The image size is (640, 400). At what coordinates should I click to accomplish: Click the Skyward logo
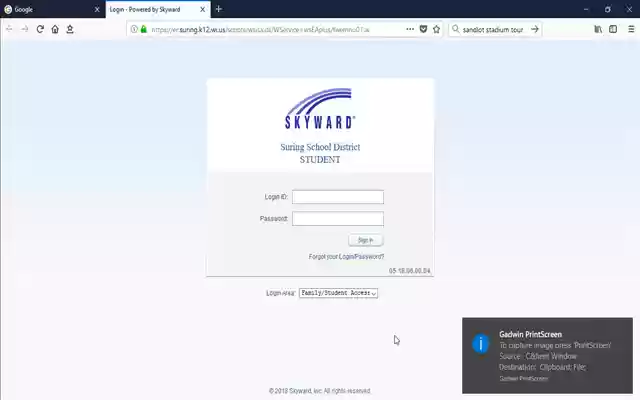(320, 109)
